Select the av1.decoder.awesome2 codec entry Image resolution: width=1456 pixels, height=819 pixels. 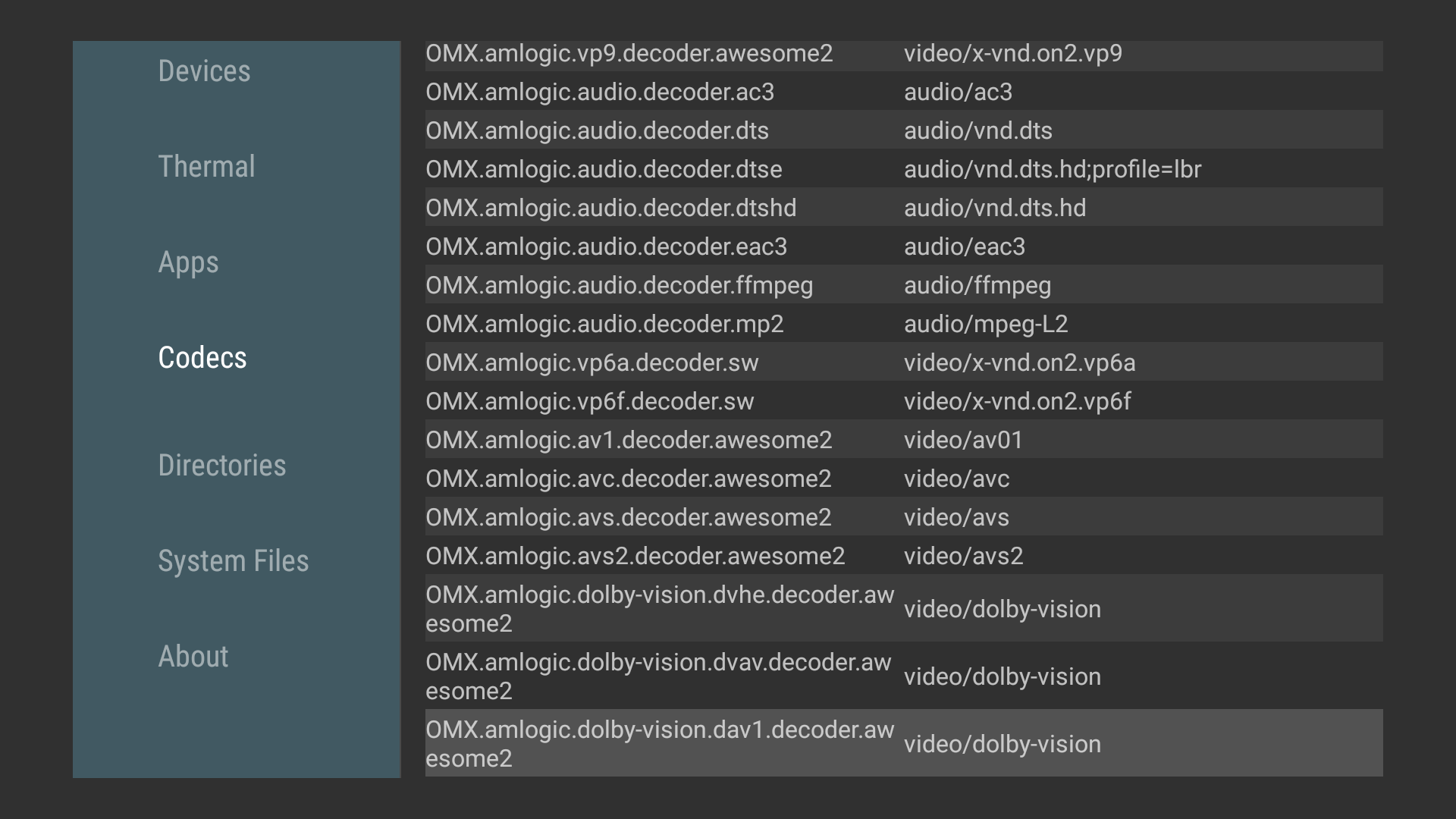pyautogui.click(x=904, y=440)
